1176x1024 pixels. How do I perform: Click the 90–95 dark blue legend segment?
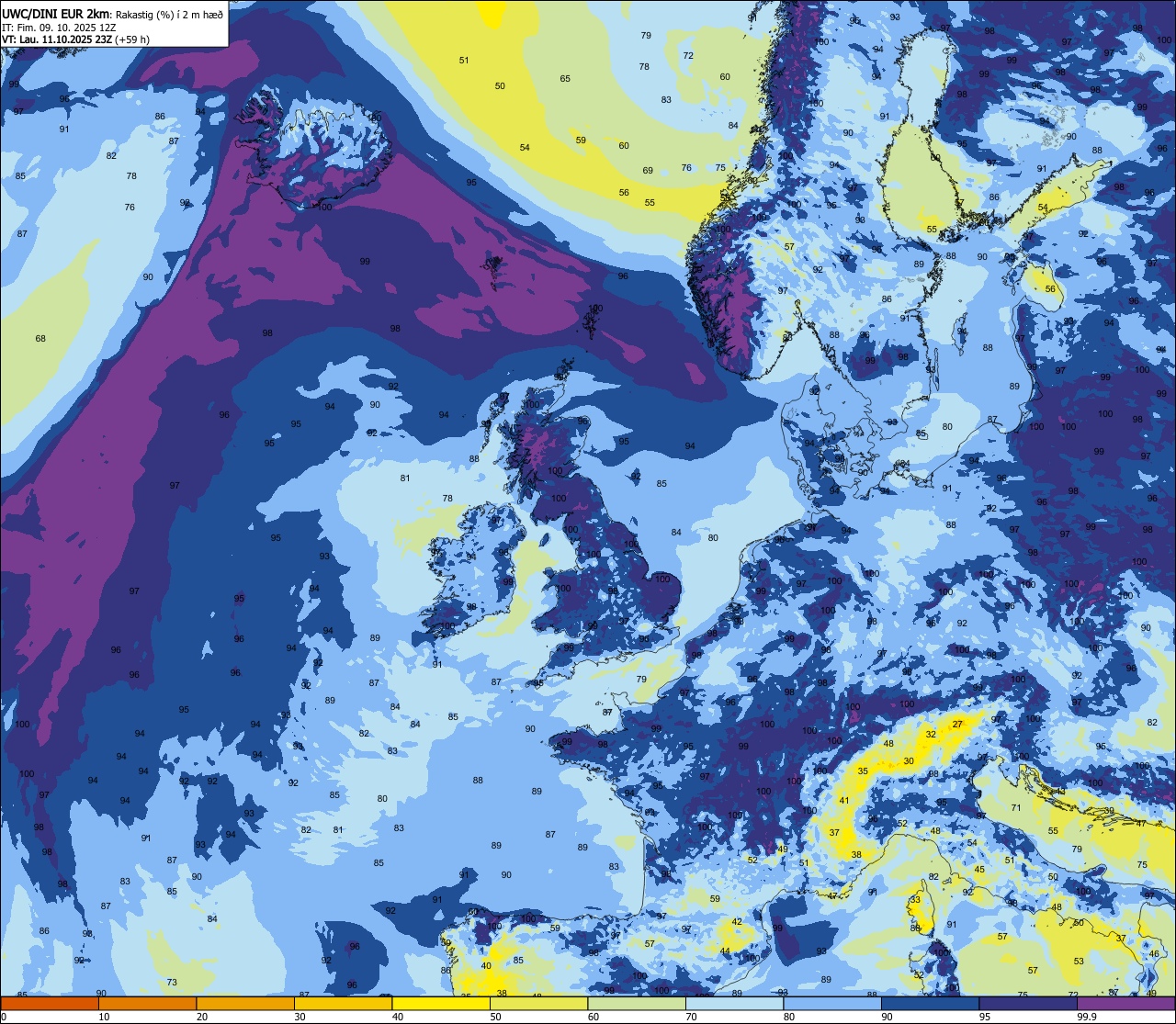pyautogui.click(x=930, y=1003)
